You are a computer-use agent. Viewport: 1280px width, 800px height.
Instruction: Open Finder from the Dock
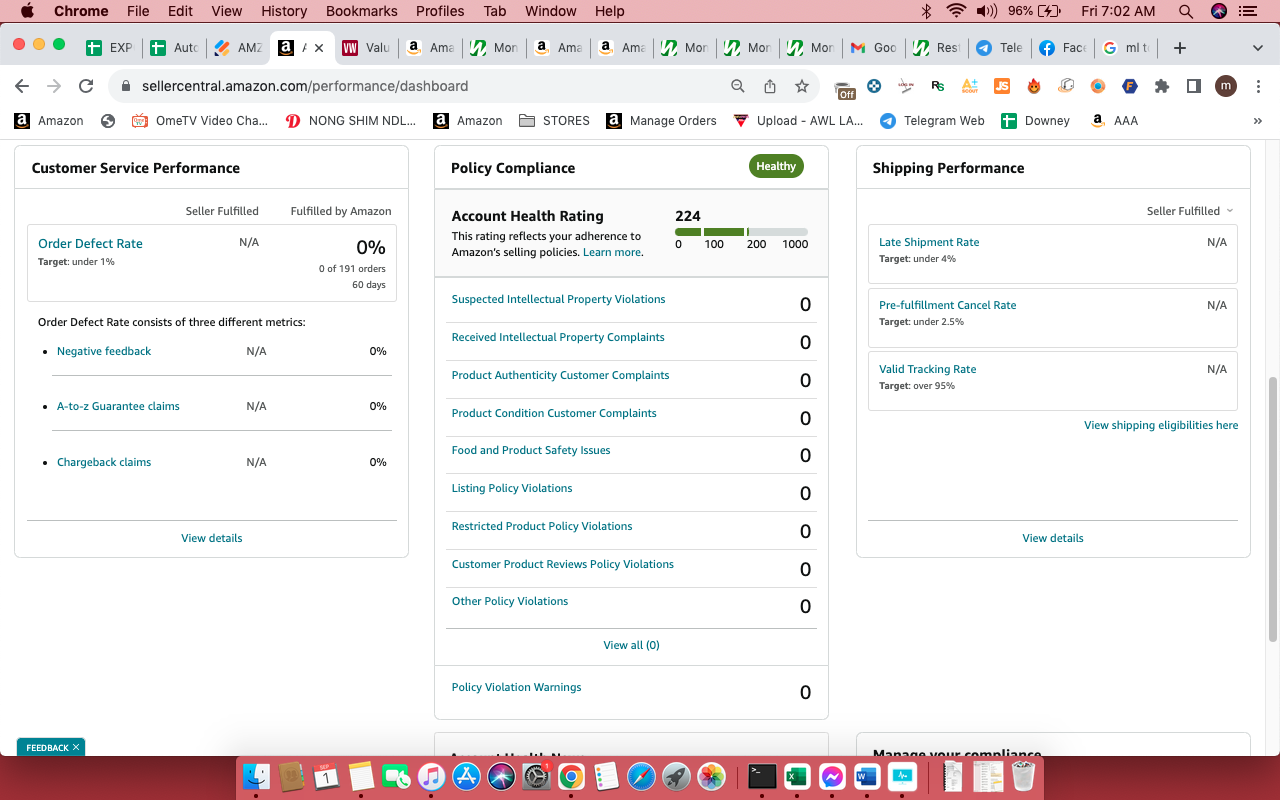tap(257, 776)
